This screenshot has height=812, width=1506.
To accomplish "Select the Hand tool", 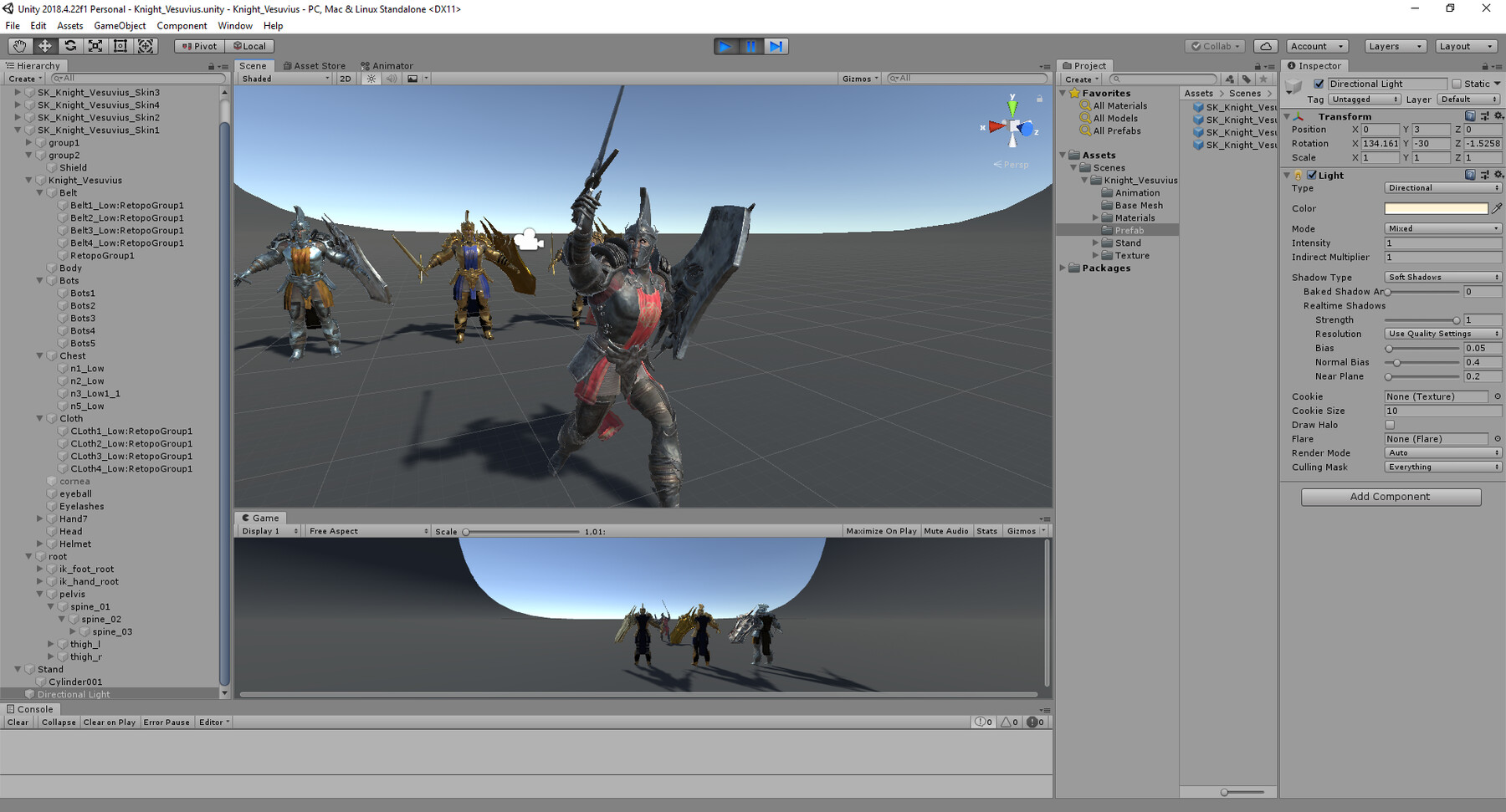I will pos(19,46).
